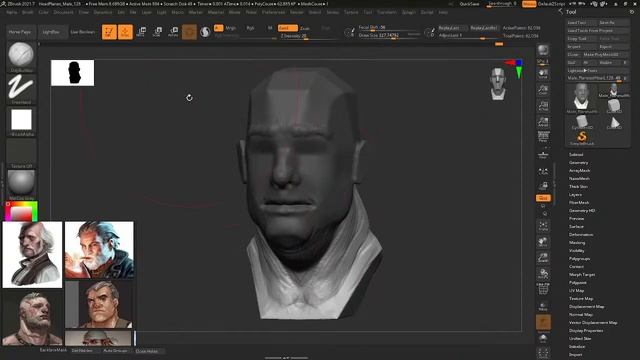Open the Document menu
Viewport: 640px width, 360px height.
point(63,12)
